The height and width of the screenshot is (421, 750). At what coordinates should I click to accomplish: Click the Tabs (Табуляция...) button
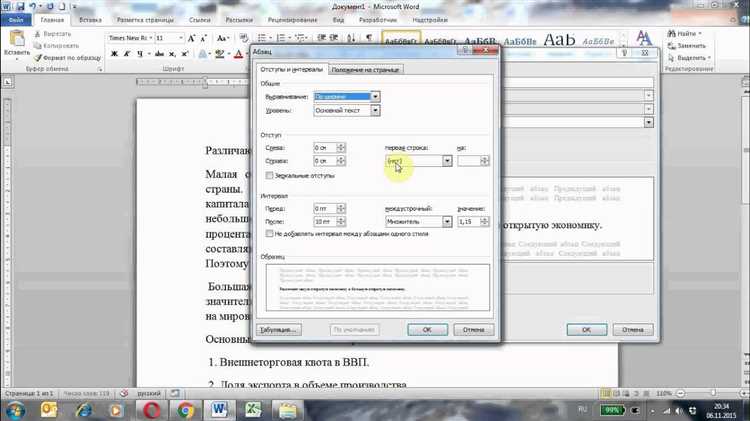tap(279, 330)
